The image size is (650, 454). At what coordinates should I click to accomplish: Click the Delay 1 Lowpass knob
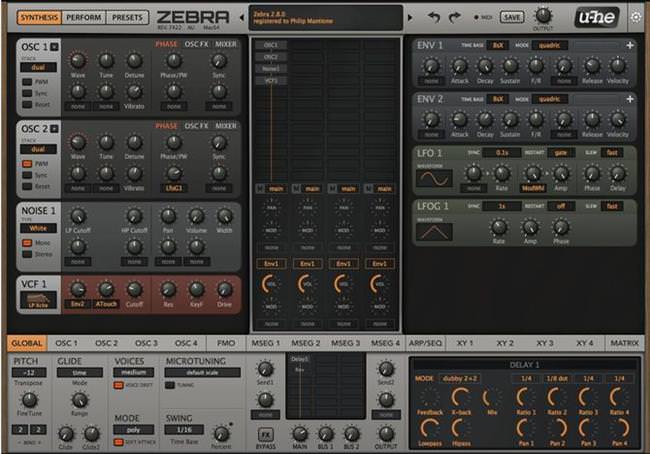point(429,428)
